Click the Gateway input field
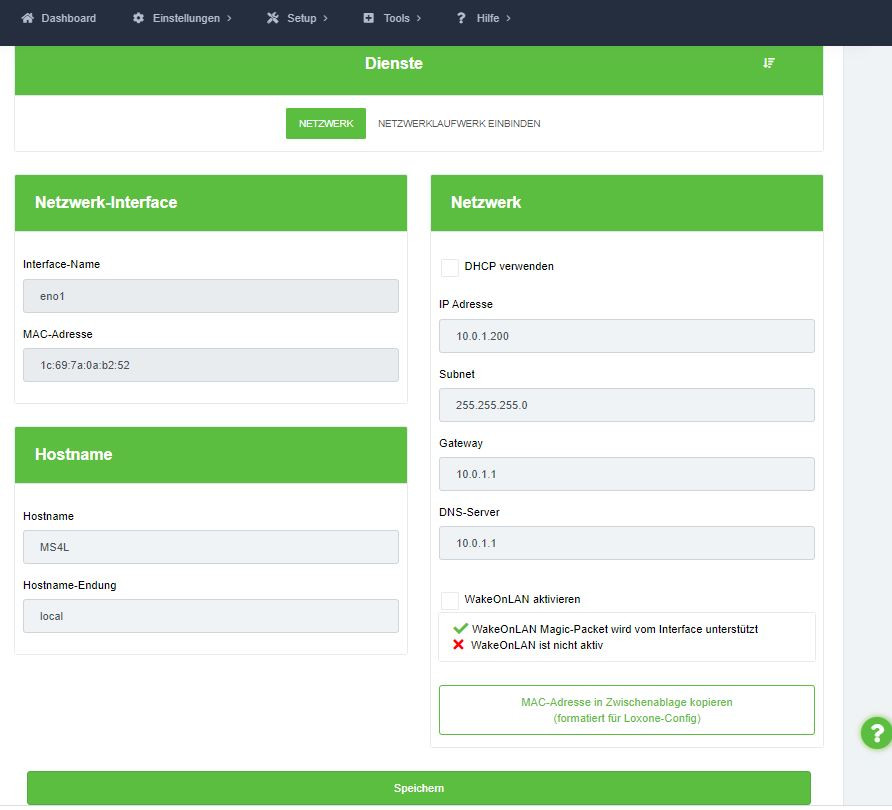This screenshot has width=892, height=810. [626, 474]
